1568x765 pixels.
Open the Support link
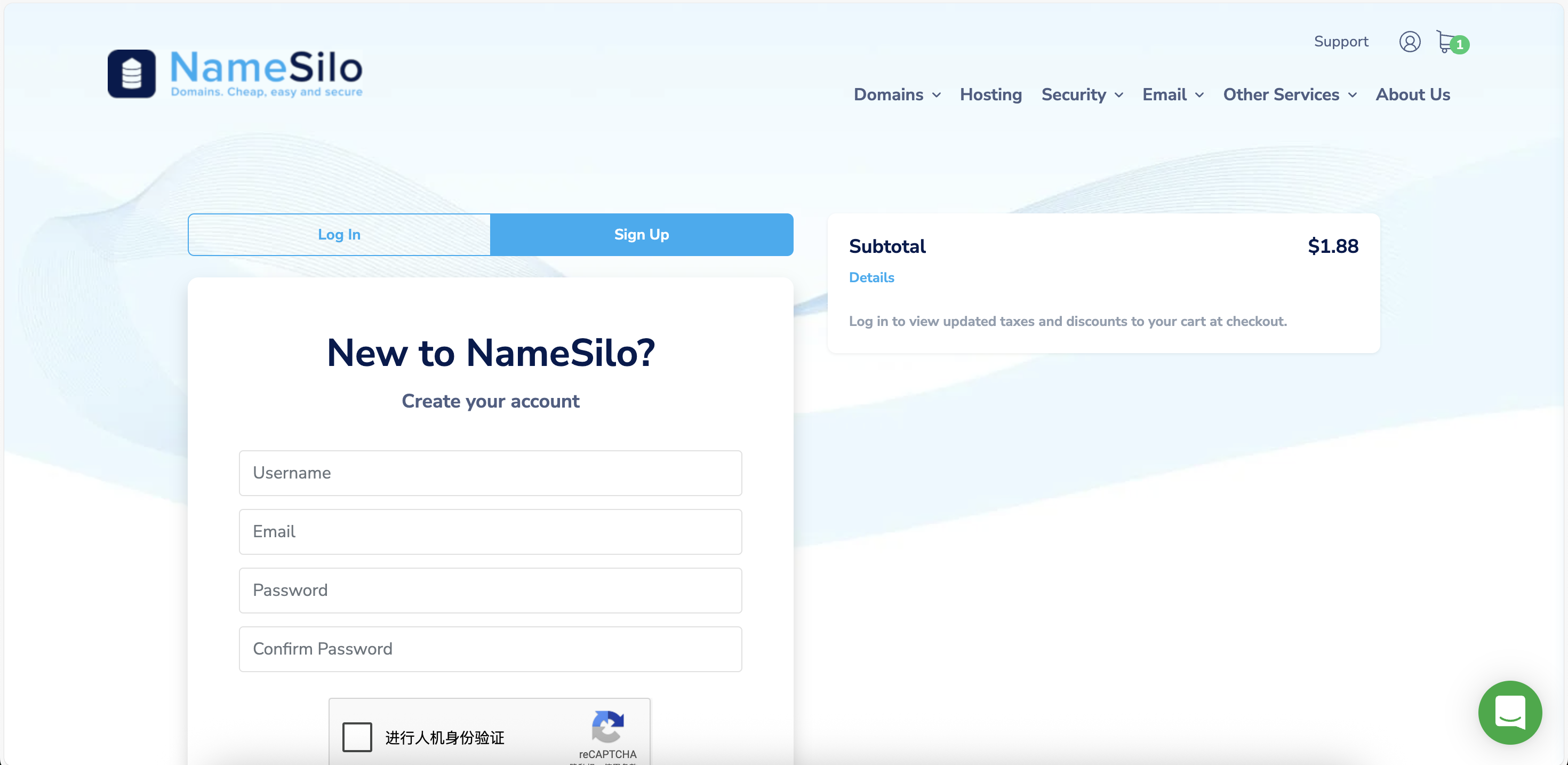1341,42
